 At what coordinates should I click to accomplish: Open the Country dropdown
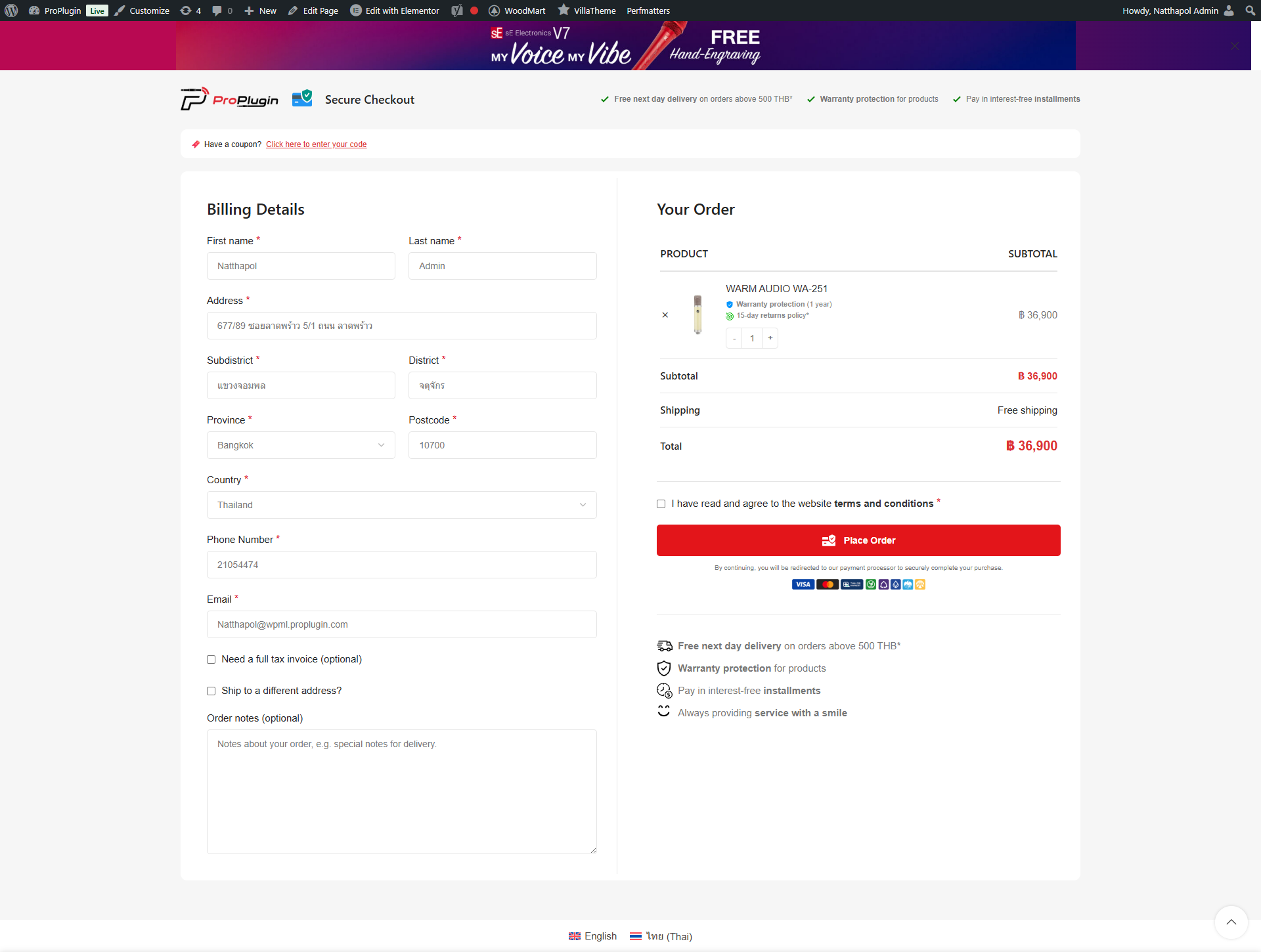pyautogui.click(x=402, y=505)
